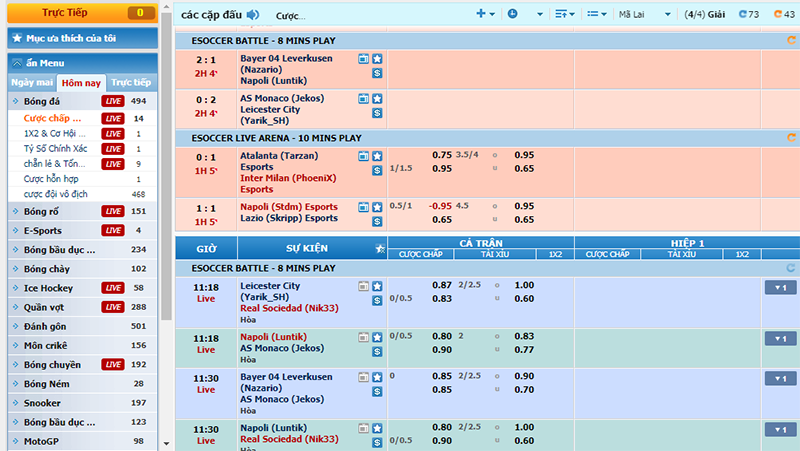Switch to the Hôm nay tab

(x=81, y=83)
